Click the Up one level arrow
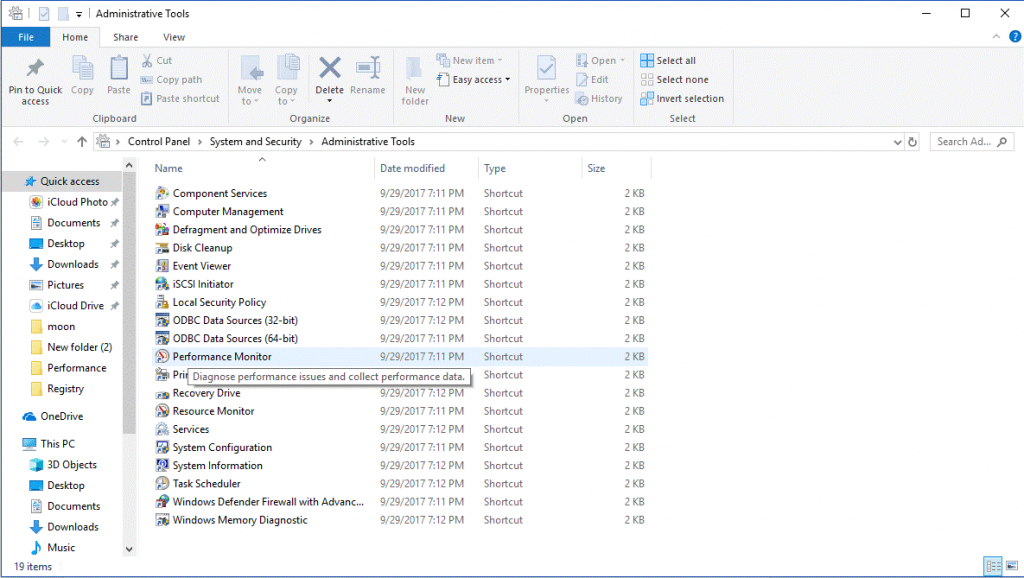The image size is (1024, 578). (82, 142)
